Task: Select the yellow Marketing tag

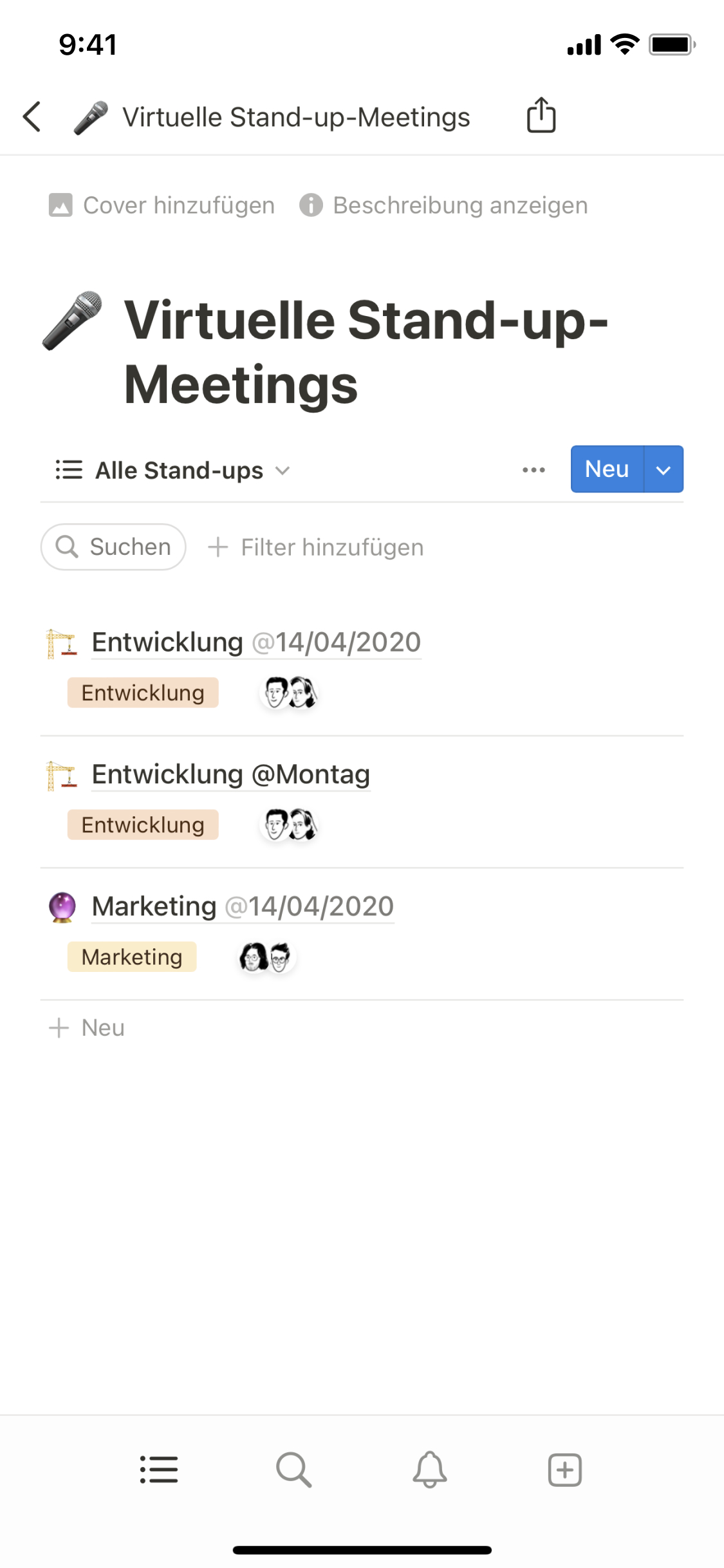Action: (x=132, y=957)
